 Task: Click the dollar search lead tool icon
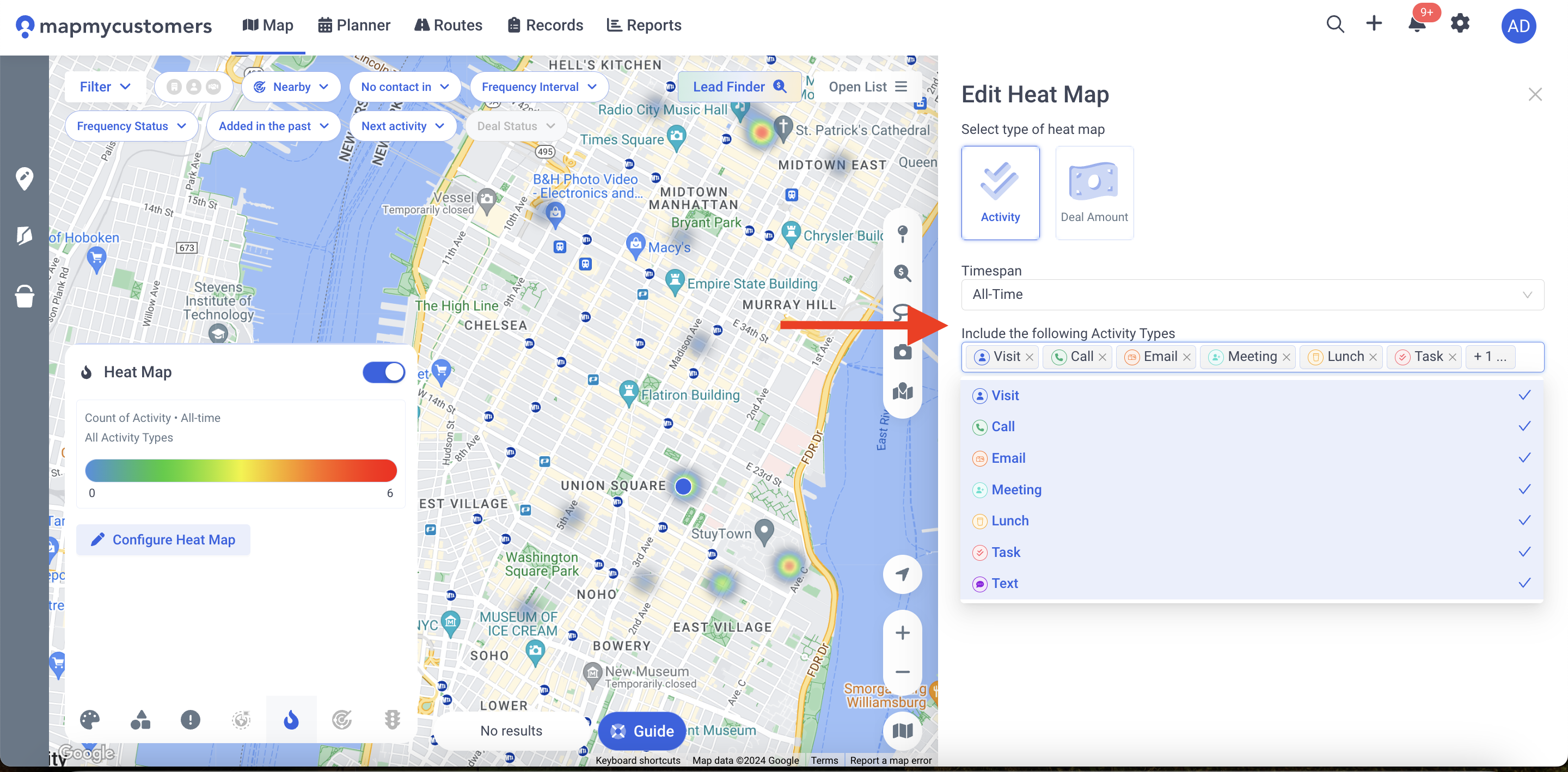[x=902, y=273]
